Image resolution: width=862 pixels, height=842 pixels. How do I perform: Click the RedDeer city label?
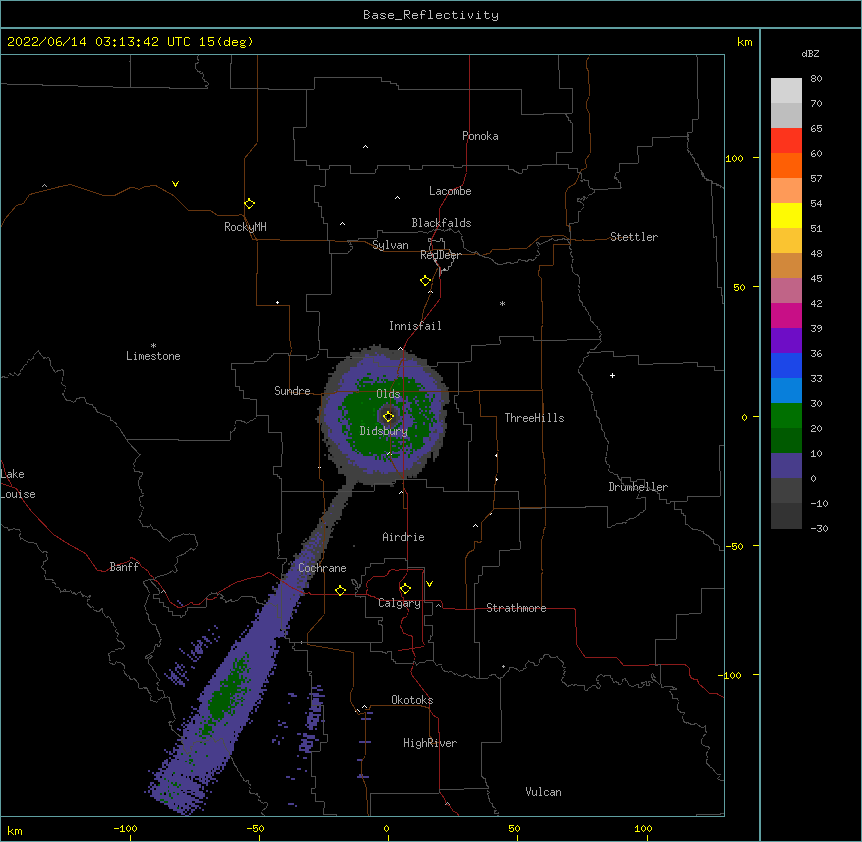coord(440,255)
